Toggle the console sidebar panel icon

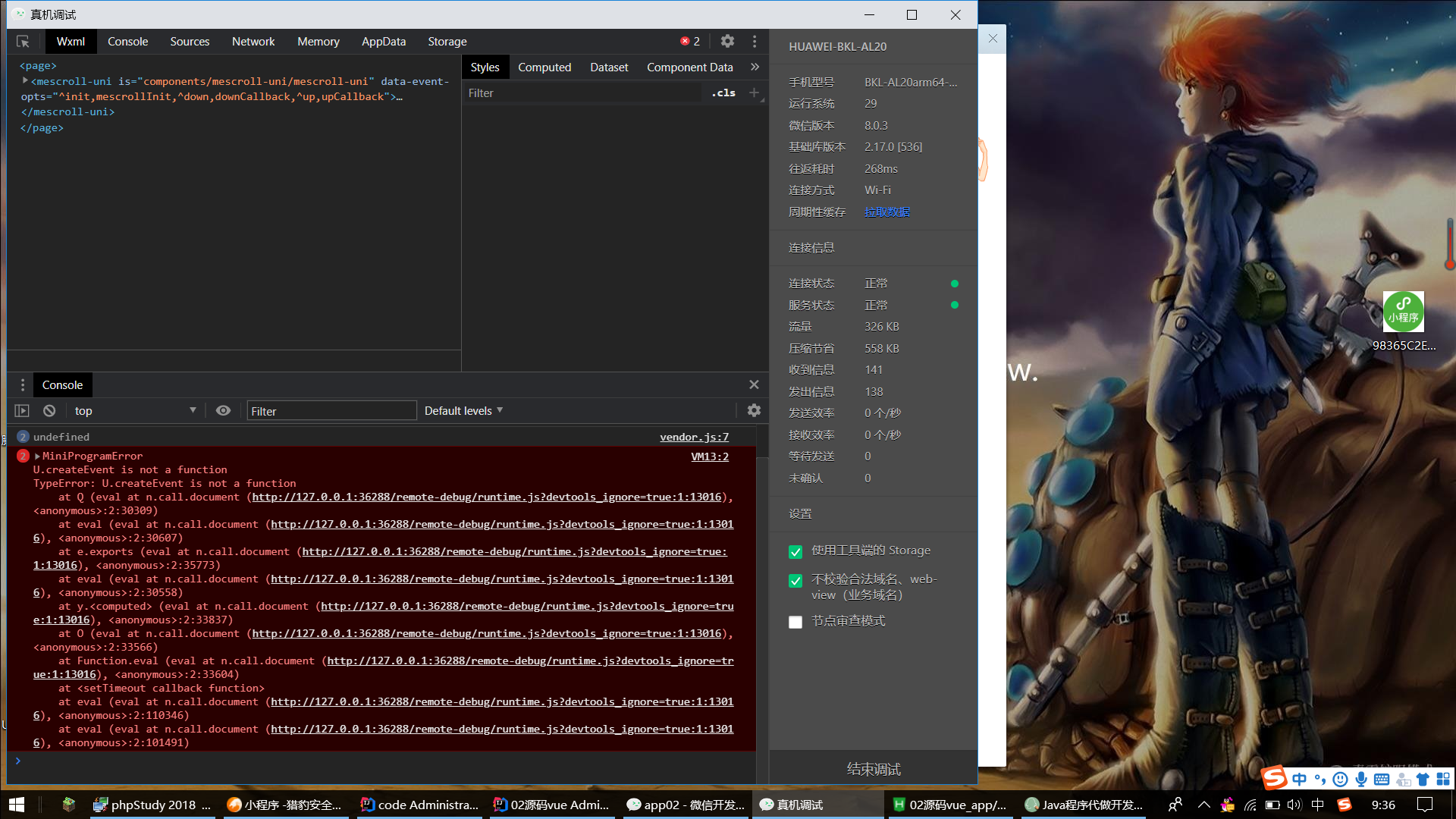coord(22,410)
